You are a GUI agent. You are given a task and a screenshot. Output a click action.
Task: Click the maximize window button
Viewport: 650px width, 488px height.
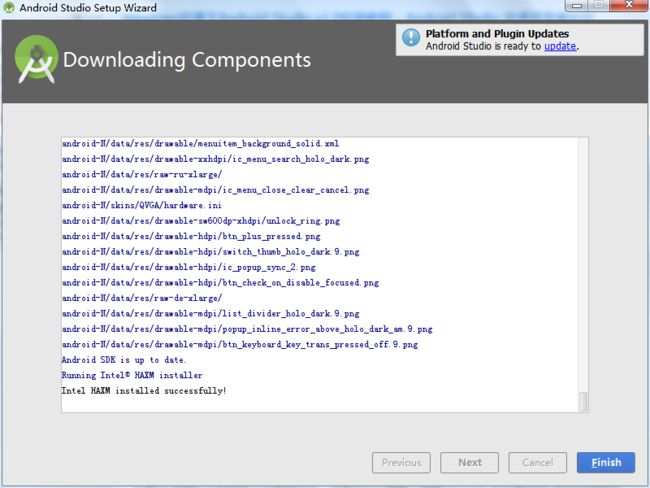pyautogui.click(x=599, y=5)
